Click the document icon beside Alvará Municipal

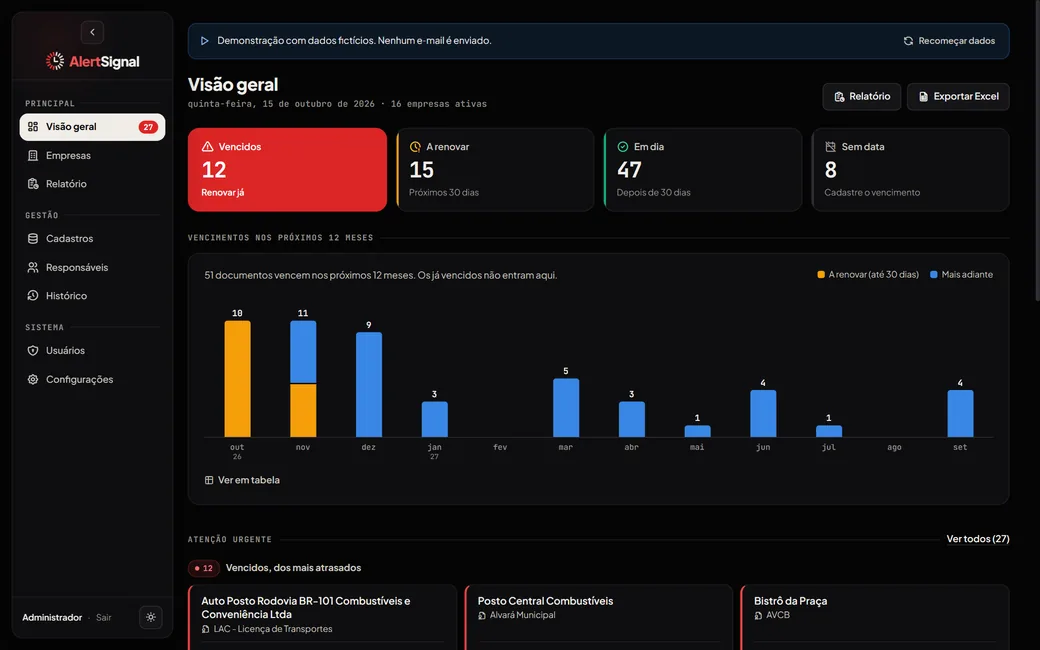[482, 616]
